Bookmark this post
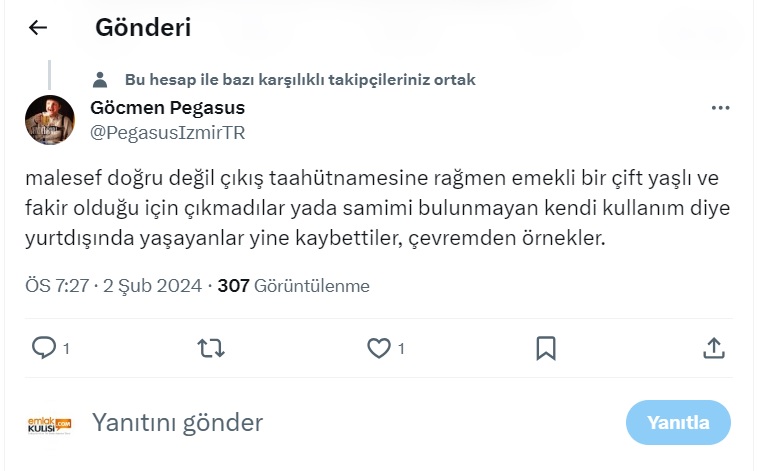The height and width of the screenshot is (471, 770). 546,347
